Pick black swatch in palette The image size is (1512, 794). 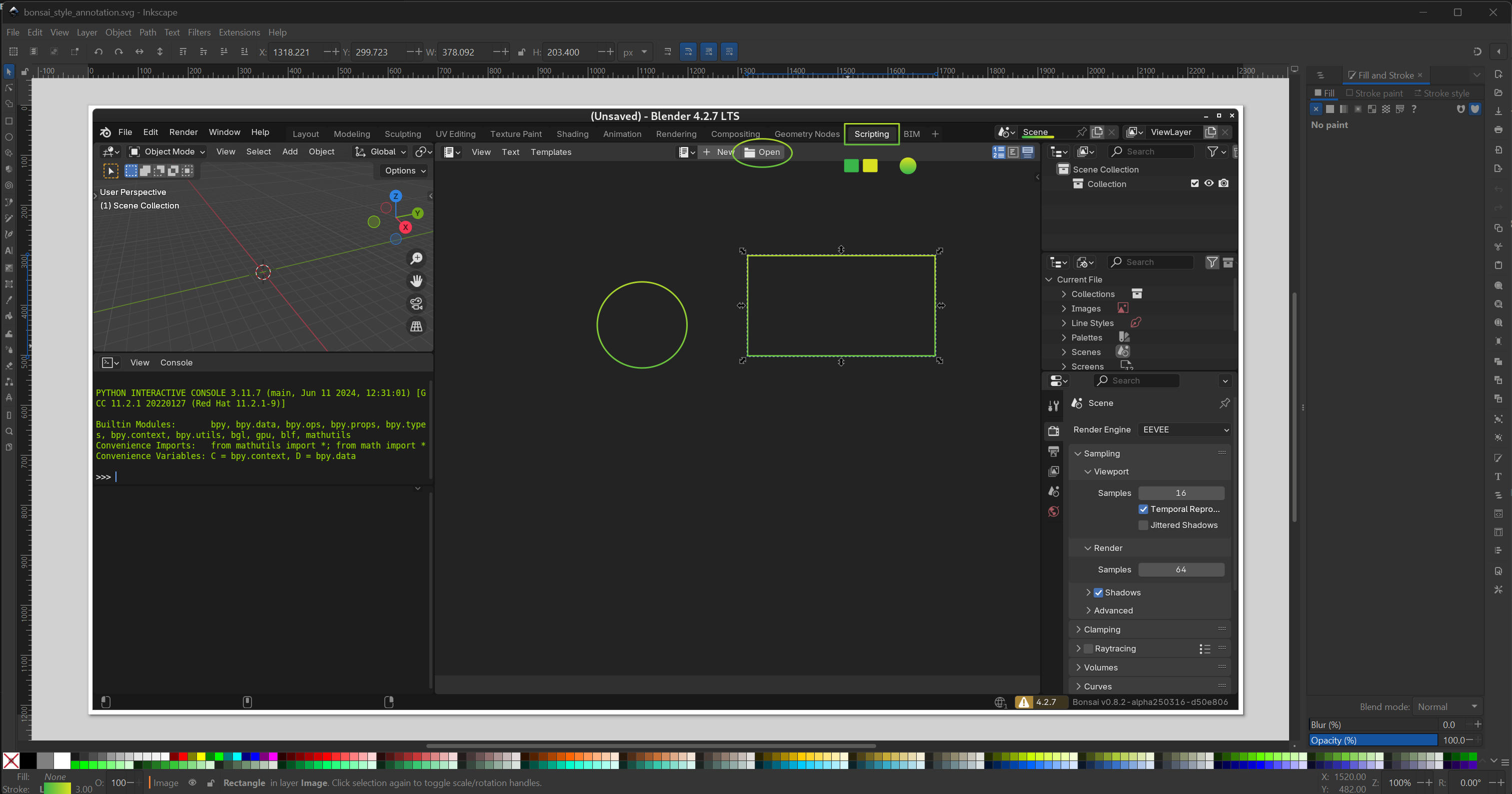tap(27, 760)
